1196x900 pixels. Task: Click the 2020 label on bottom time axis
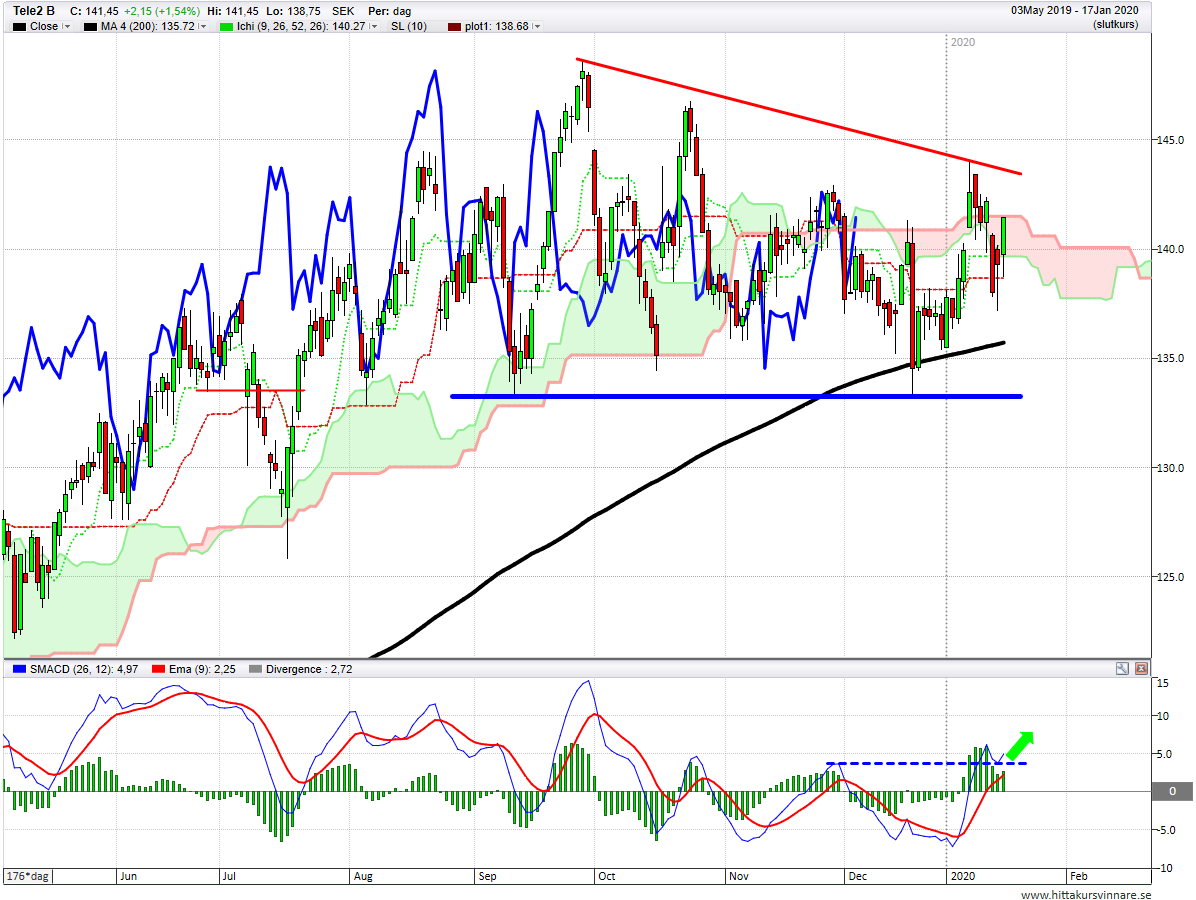(963, 876)
